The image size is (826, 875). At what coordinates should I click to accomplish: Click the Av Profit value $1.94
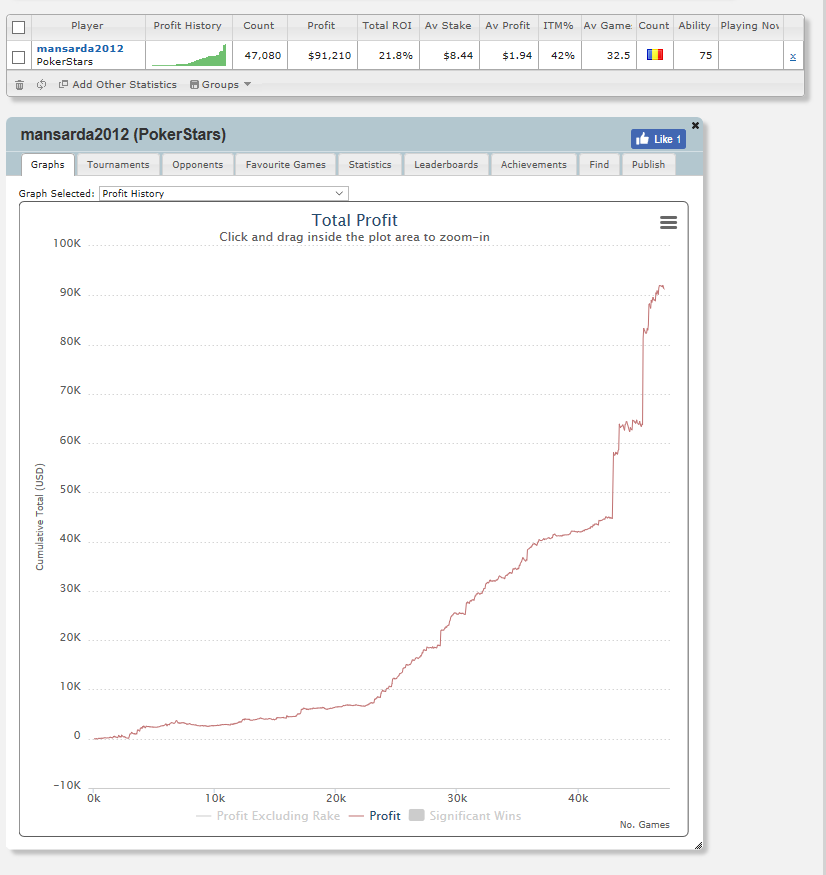517,56
